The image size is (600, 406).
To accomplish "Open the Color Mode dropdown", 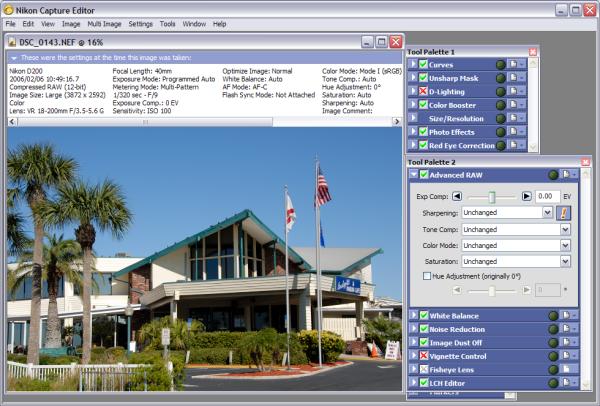I will pyautogui.click(x=565, y=244).
